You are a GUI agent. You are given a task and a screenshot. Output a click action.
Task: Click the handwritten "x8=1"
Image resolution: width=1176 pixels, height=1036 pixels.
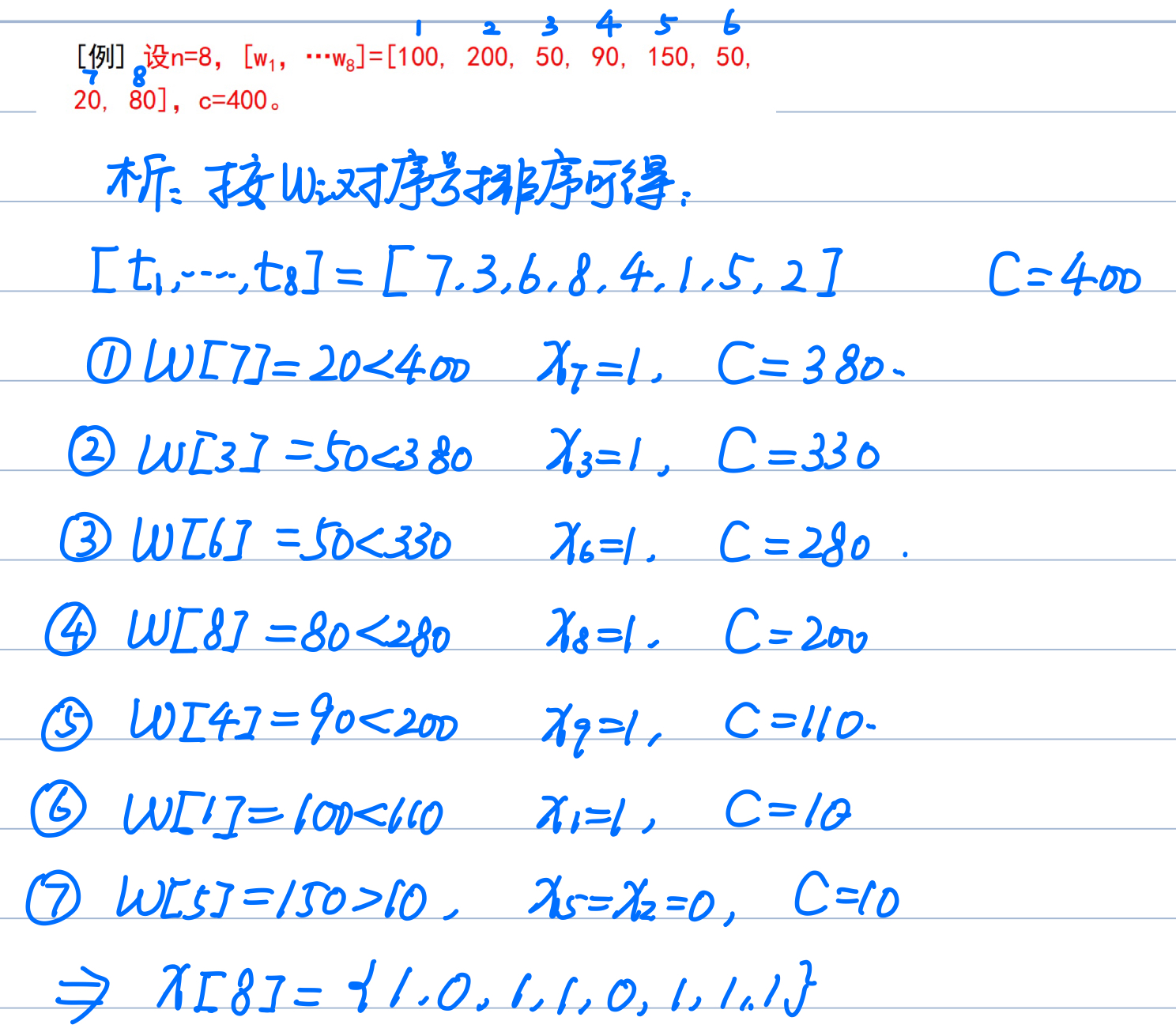[602, 632]
